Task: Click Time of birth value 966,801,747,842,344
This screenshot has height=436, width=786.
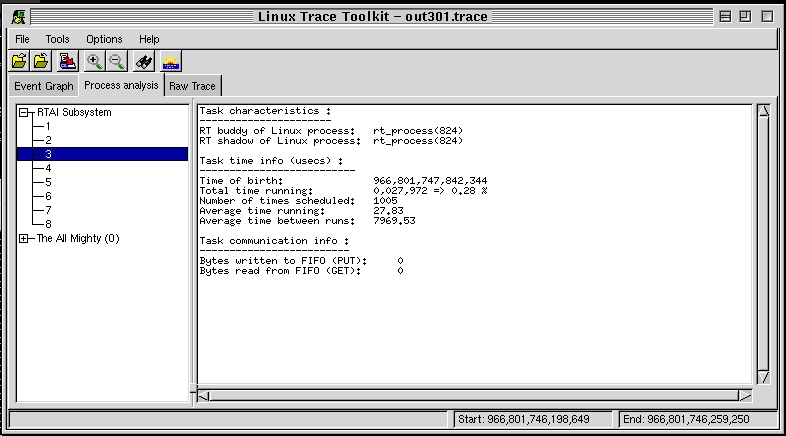Action: click(430, 180)
